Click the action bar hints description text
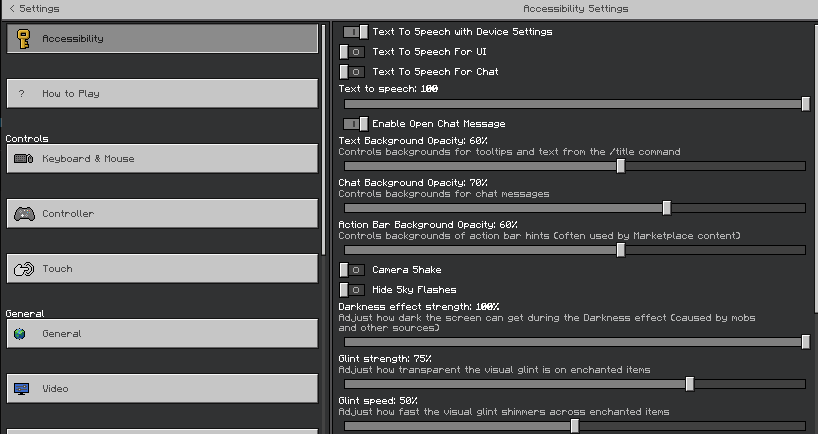 point(539,236)
